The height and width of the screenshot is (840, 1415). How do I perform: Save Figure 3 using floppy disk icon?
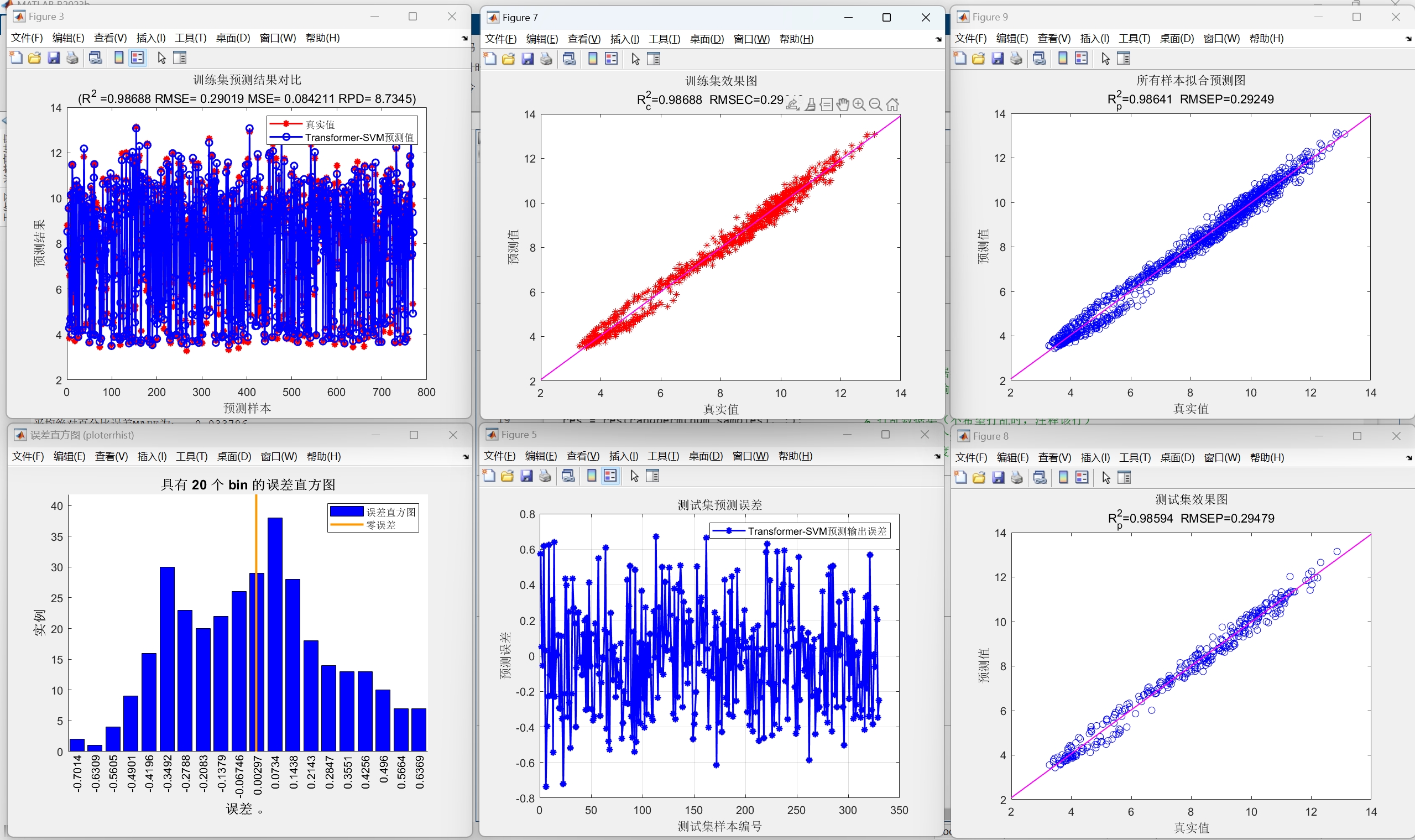[54, 58]
